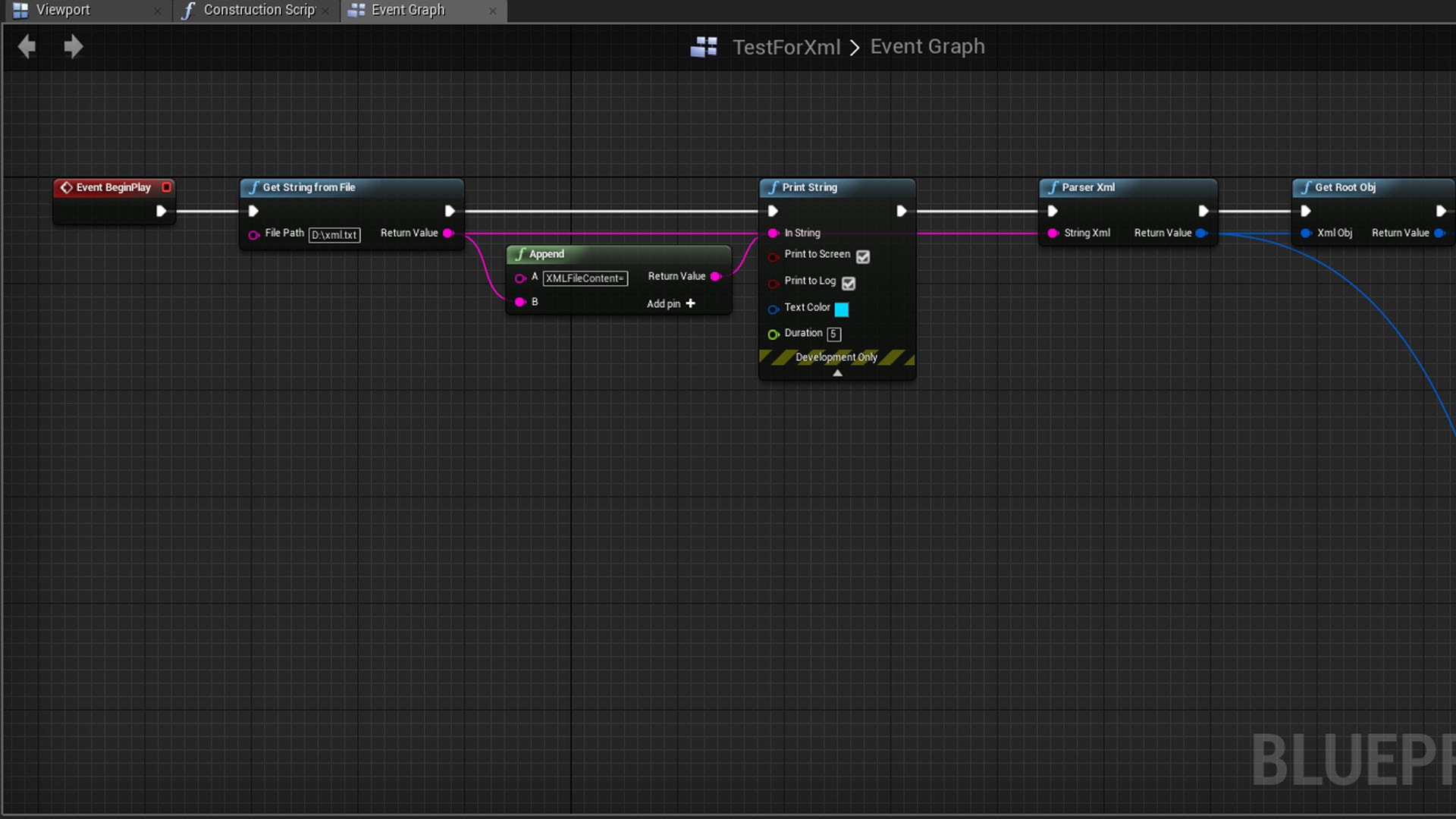Switch to the Viewport tab
Screen dimensions: 1456x819
[x=63, y=10]
